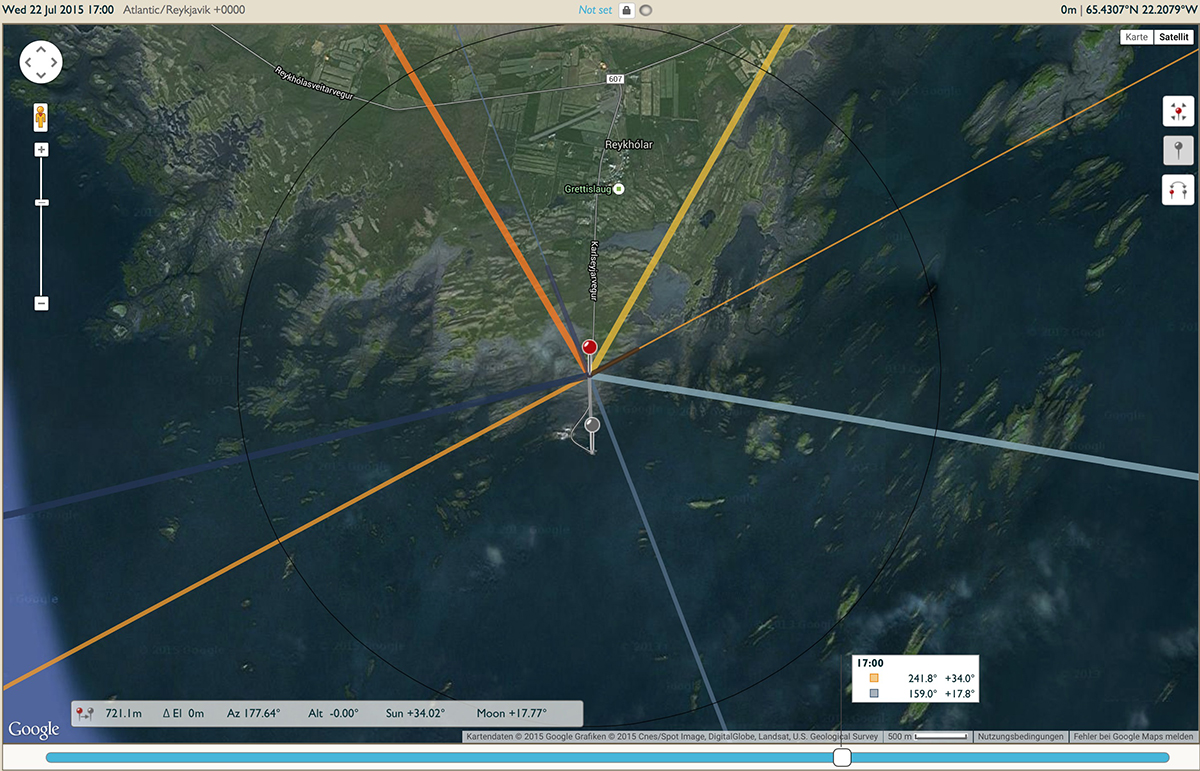Viewport: 1200px width, 771px height.
Task: Zoom in with the plus button
Action: click(41, 150)
